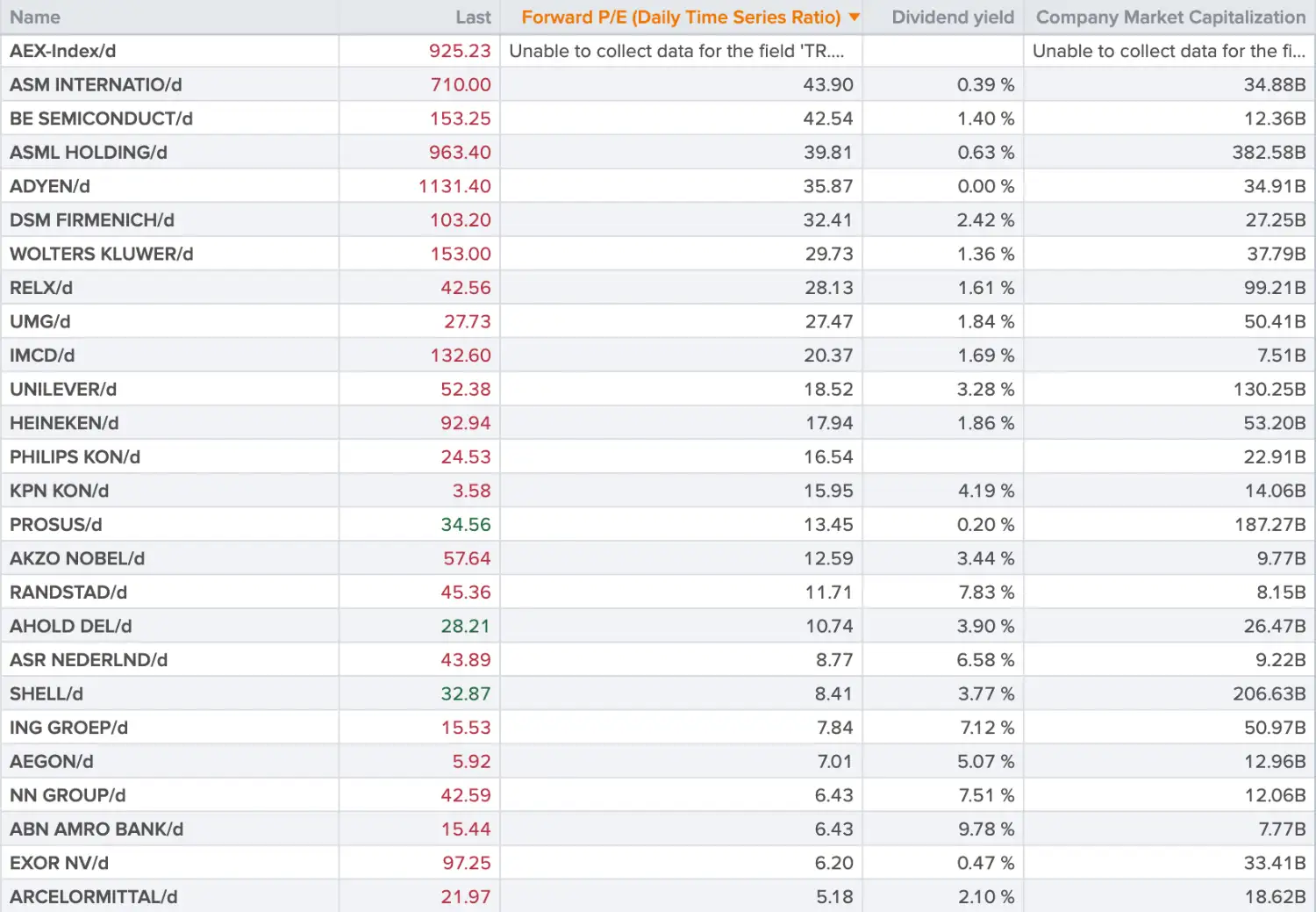Select the HEINEKEN/d row name
1316x912 pixels.
(x=64, y=423)
